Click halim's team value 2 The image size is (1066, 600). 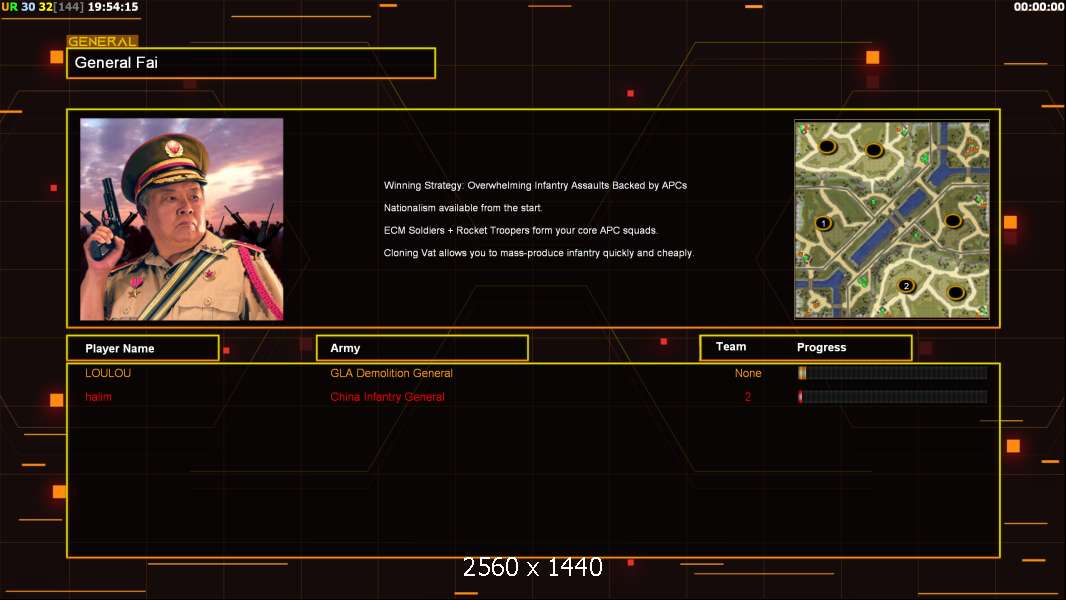[748, 397]
